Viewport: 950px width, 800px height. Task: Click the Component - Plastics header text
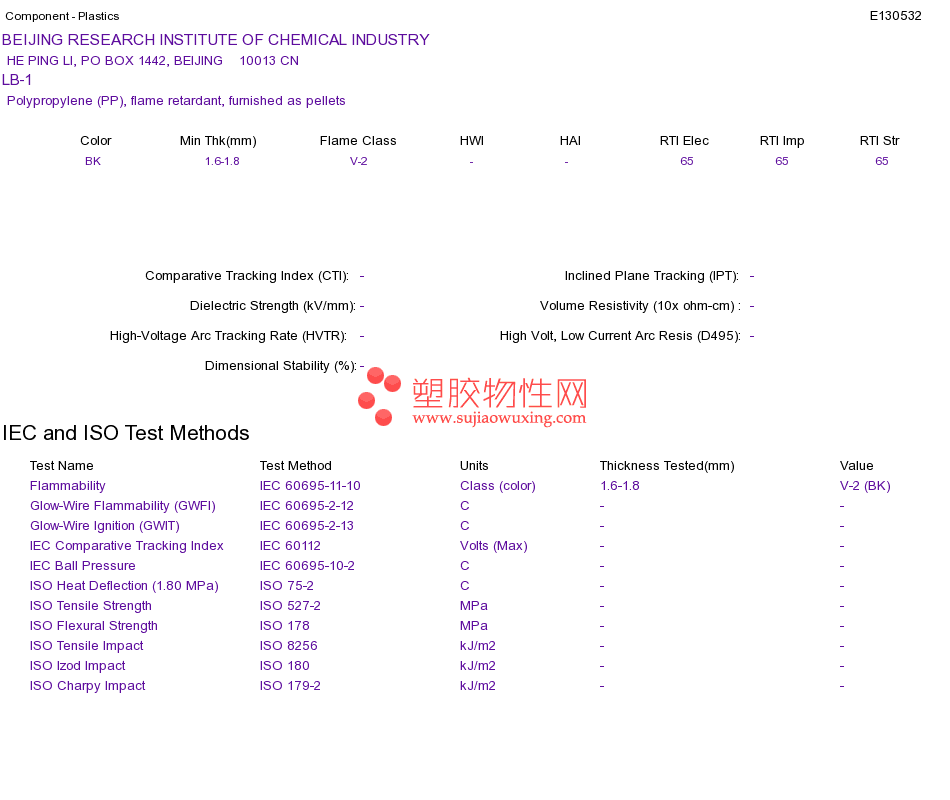point(62,16)
